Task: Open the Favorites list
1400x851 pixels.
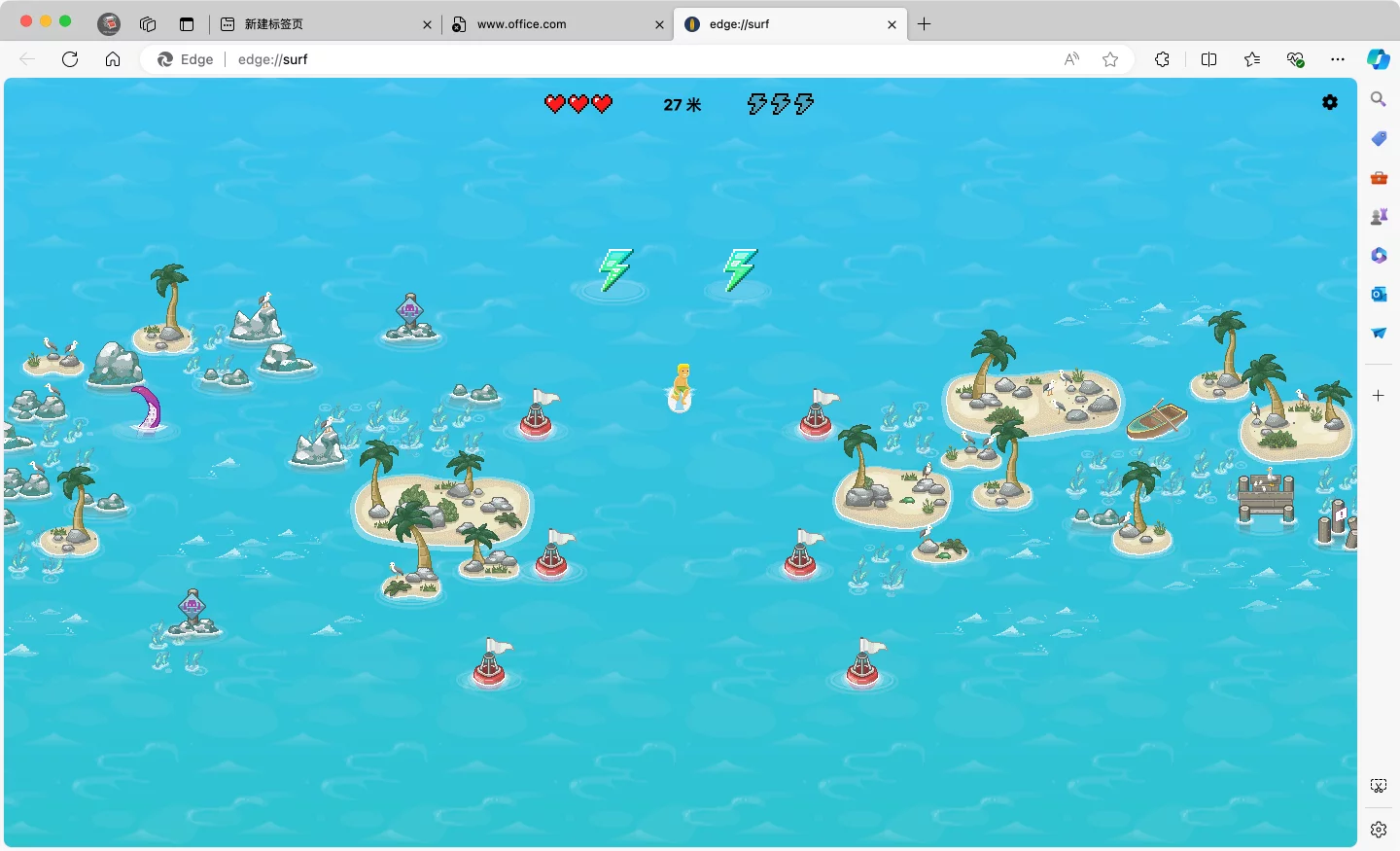Action: tap(1251, 59)
